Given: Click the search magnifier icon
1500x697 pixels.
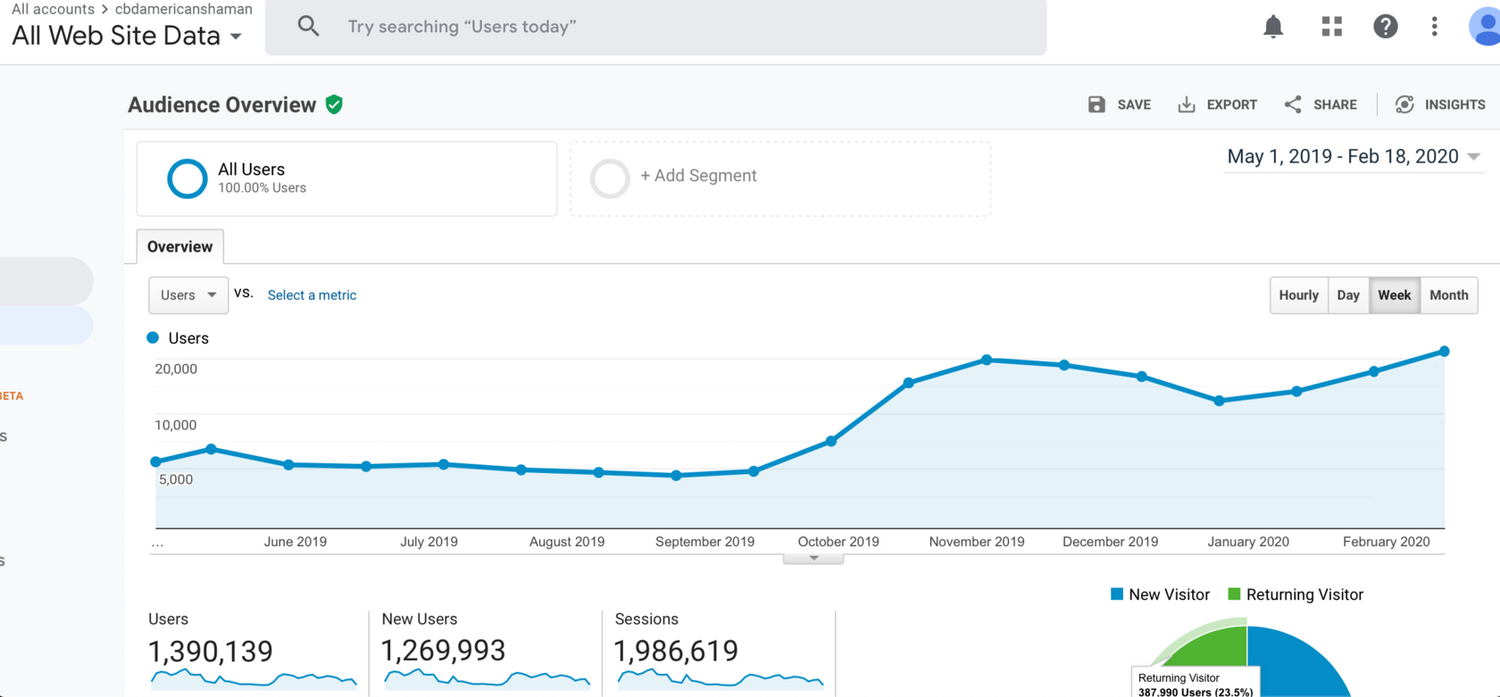Looking at the screenshot, I should [x=308, y=27].
